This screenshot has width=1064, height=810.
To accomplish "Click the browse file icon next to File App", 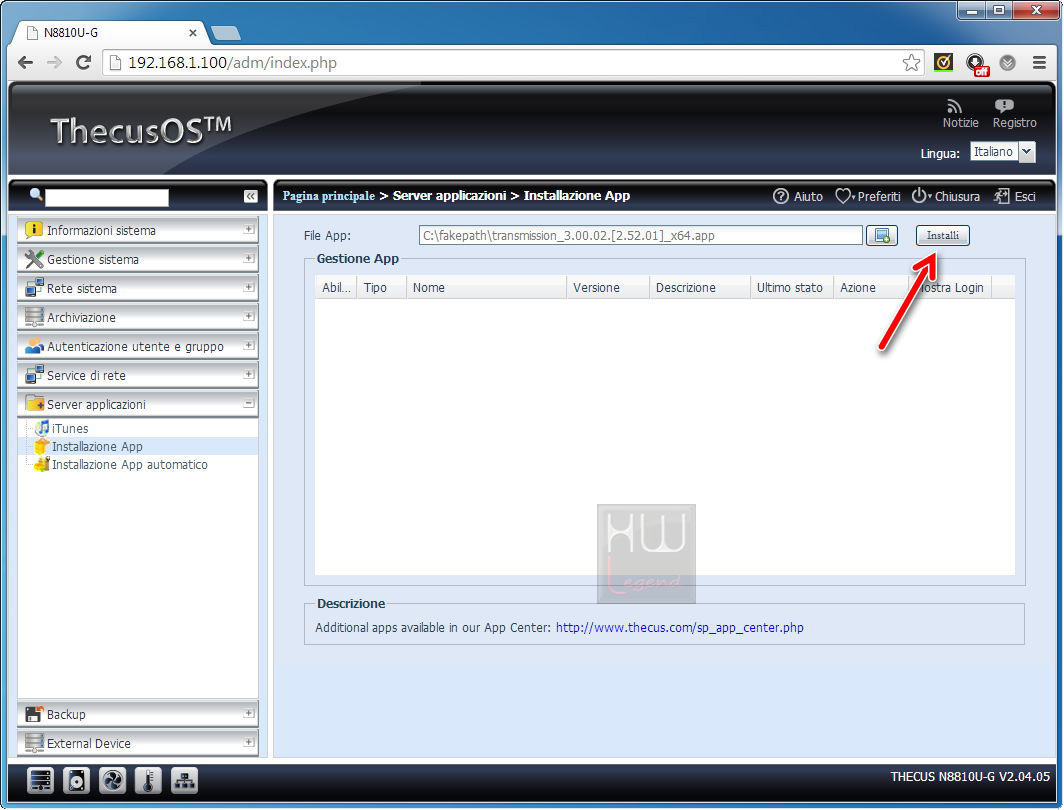I will (881, 235).
